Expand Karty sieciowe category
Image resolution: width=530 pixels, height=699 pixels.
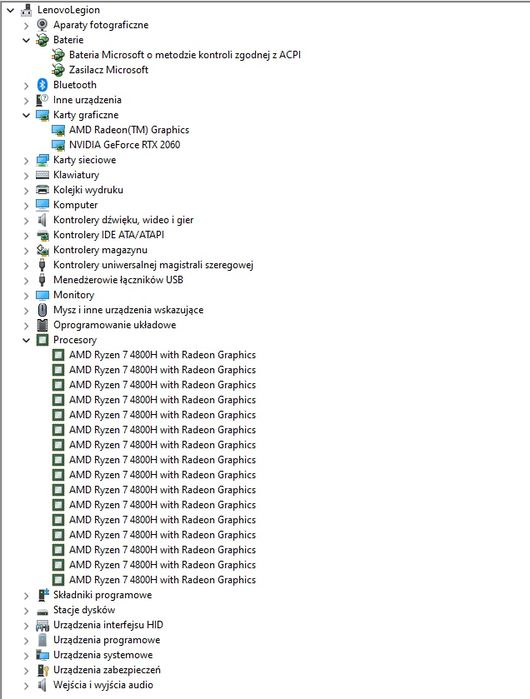point(26,160)
